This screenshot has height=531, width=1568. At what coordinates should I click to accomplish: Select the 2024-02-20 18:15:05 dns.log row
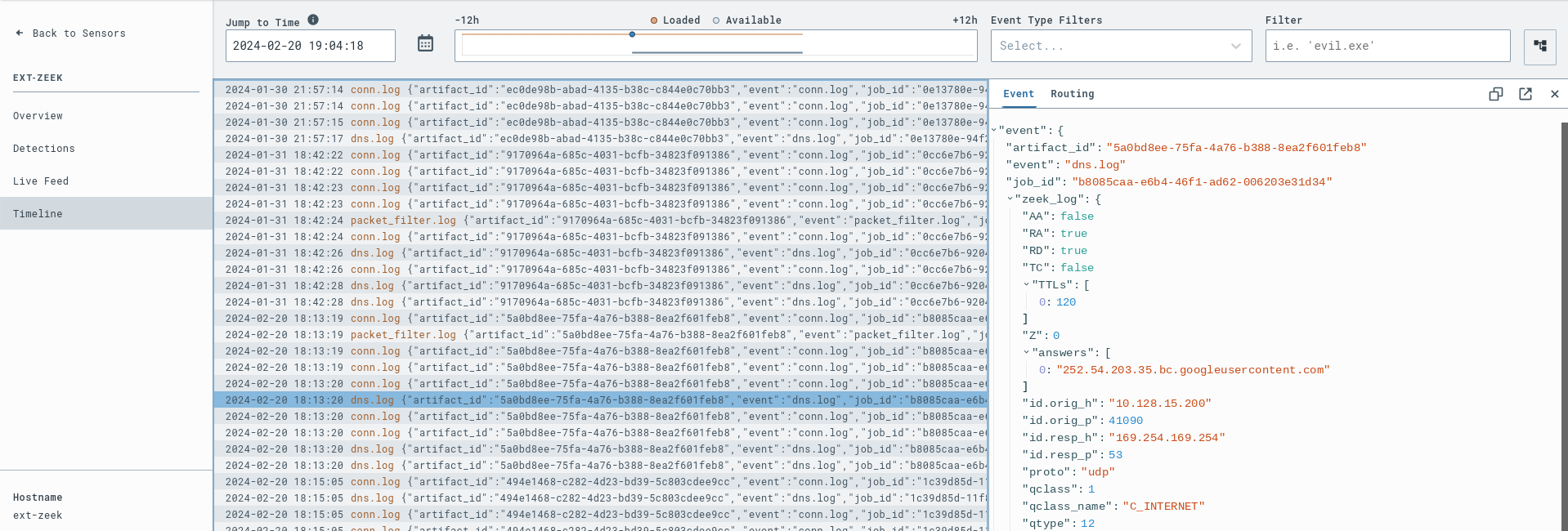point(601,498)
